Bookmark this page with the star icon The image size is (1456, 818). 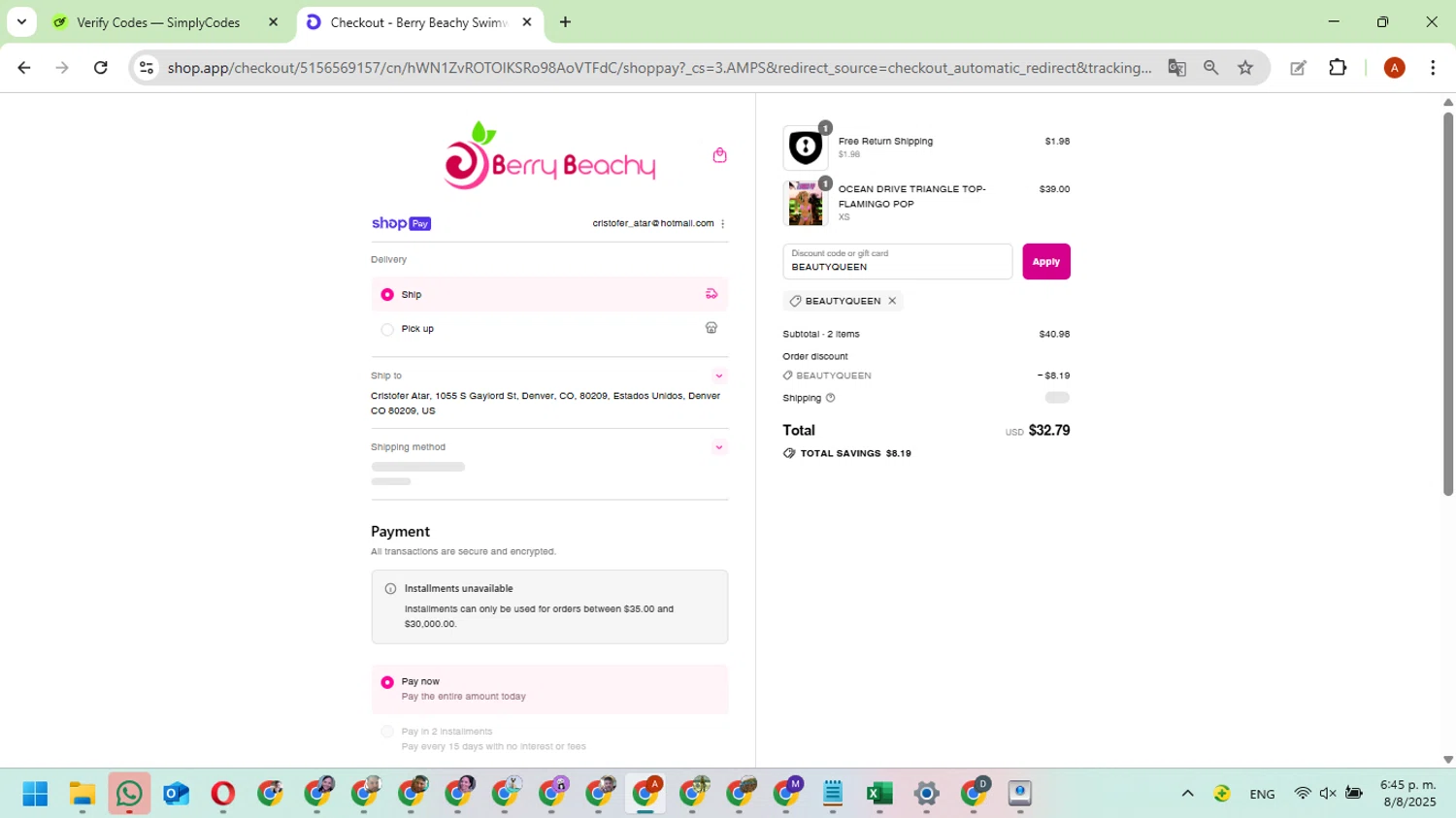coord(1245,68)
